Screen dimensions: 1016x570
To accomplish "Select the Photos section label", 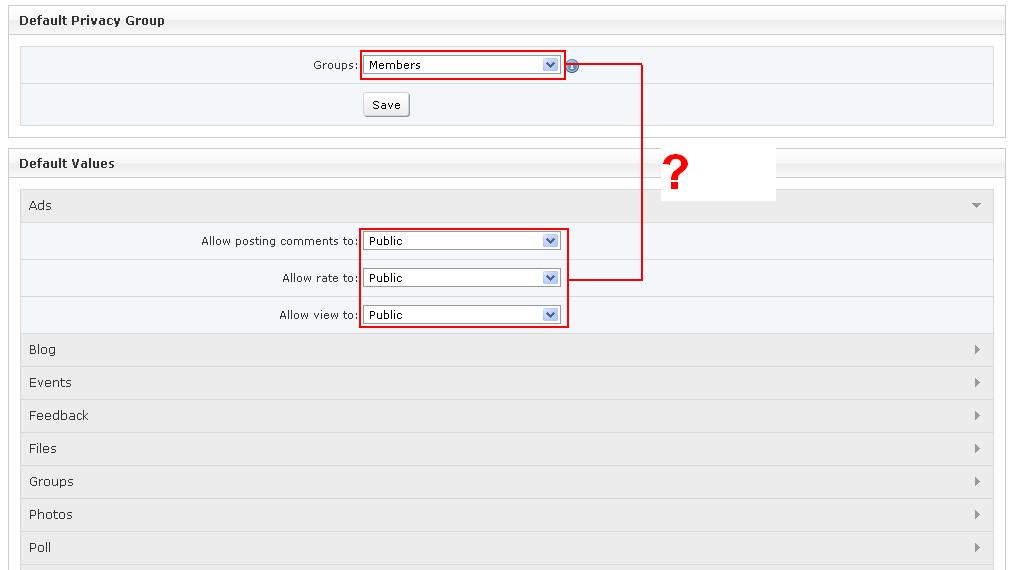I will pos(51,515).
